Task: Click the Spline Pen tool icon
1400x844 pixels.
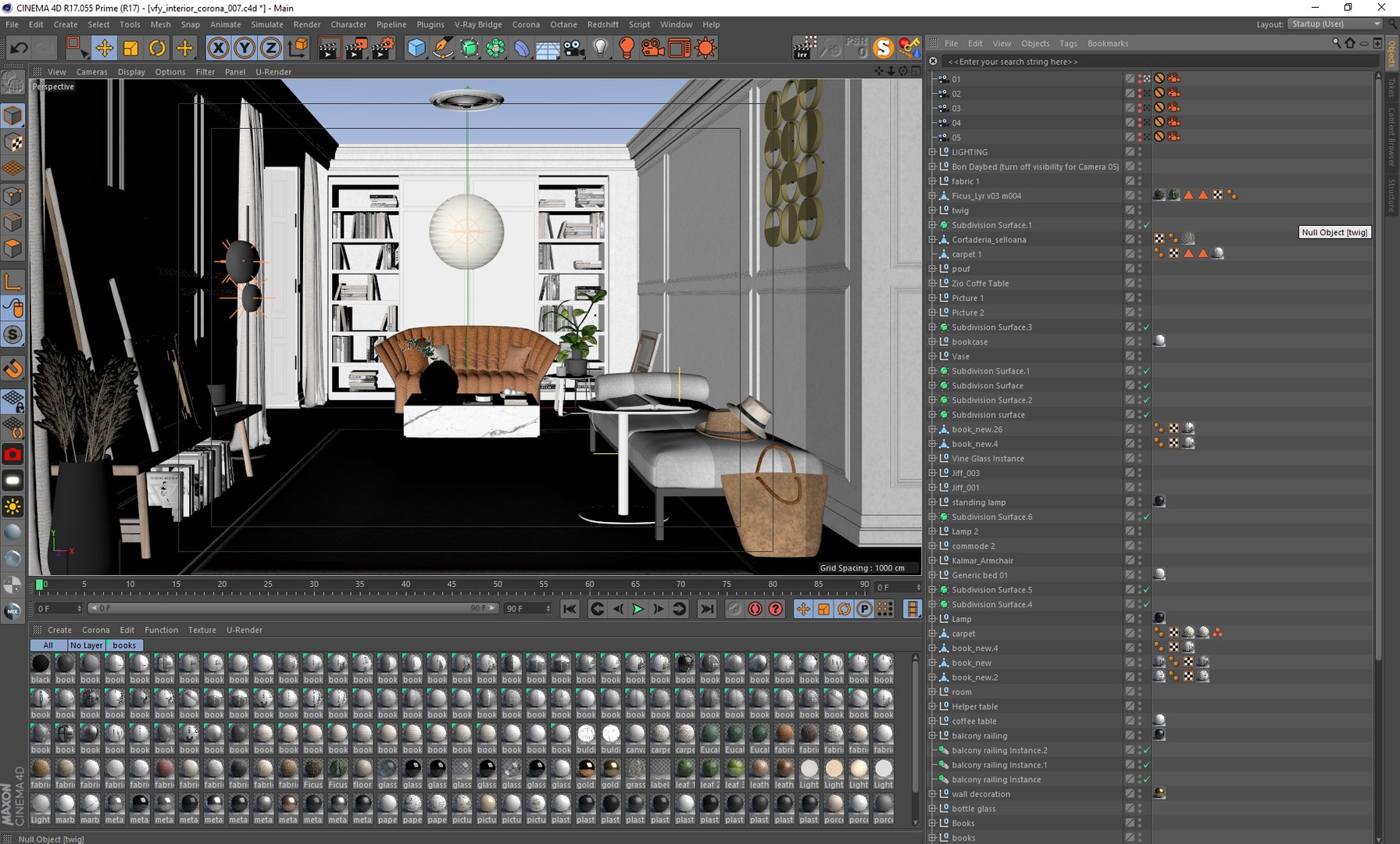Action: tap(443, 48)
